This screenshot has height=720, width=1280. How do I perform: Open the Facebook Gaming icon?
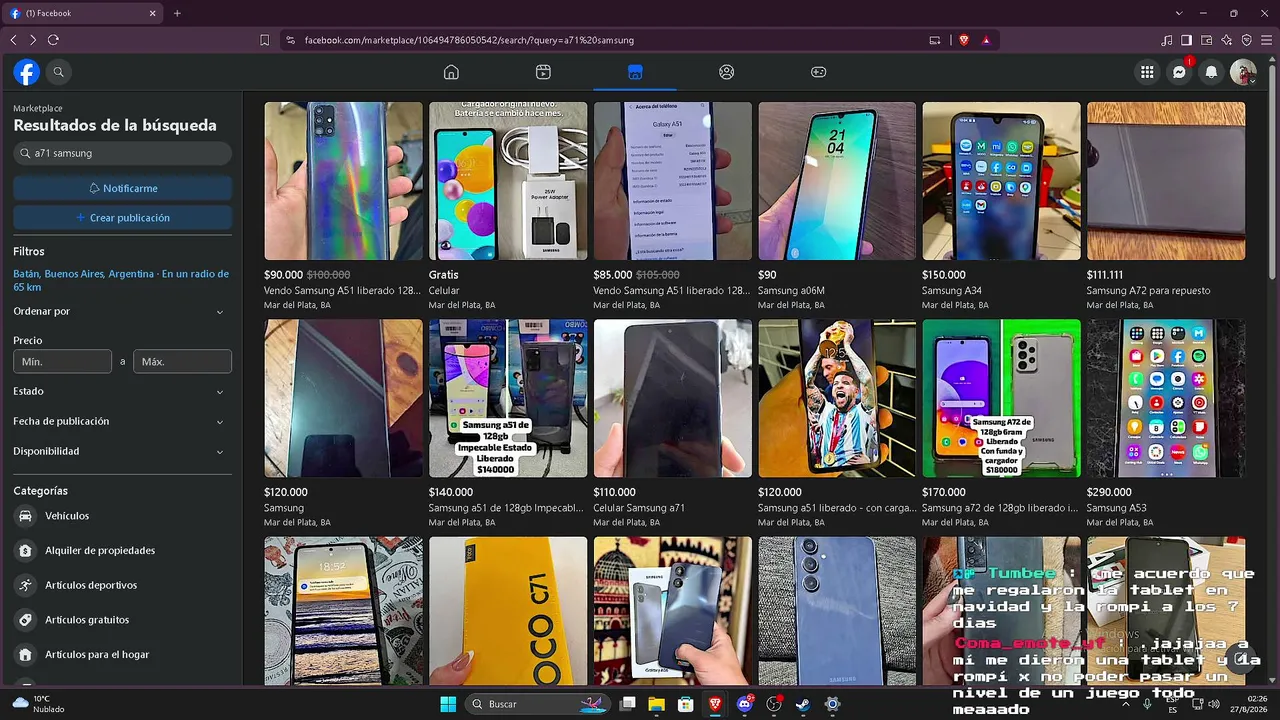[x=818, y=72]
